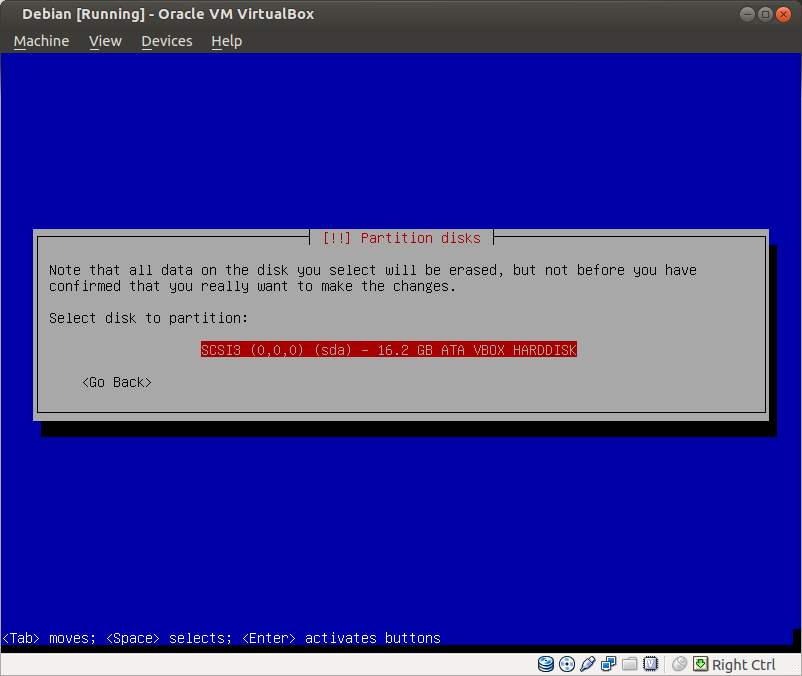Click the Right Ctrl host key label
The height and width of the screenshot is (676, 802).
coord(743,665)
